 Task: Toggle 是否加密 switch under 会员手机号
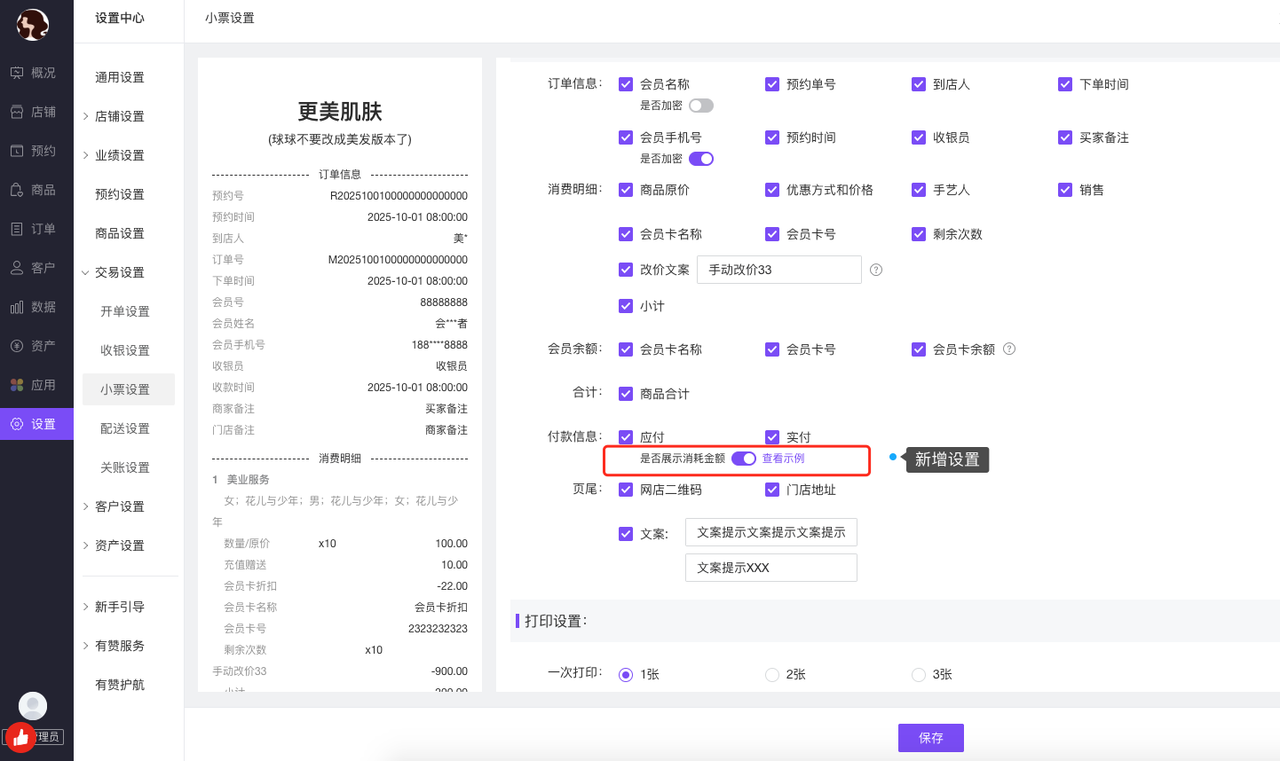(x=701, y=158)
